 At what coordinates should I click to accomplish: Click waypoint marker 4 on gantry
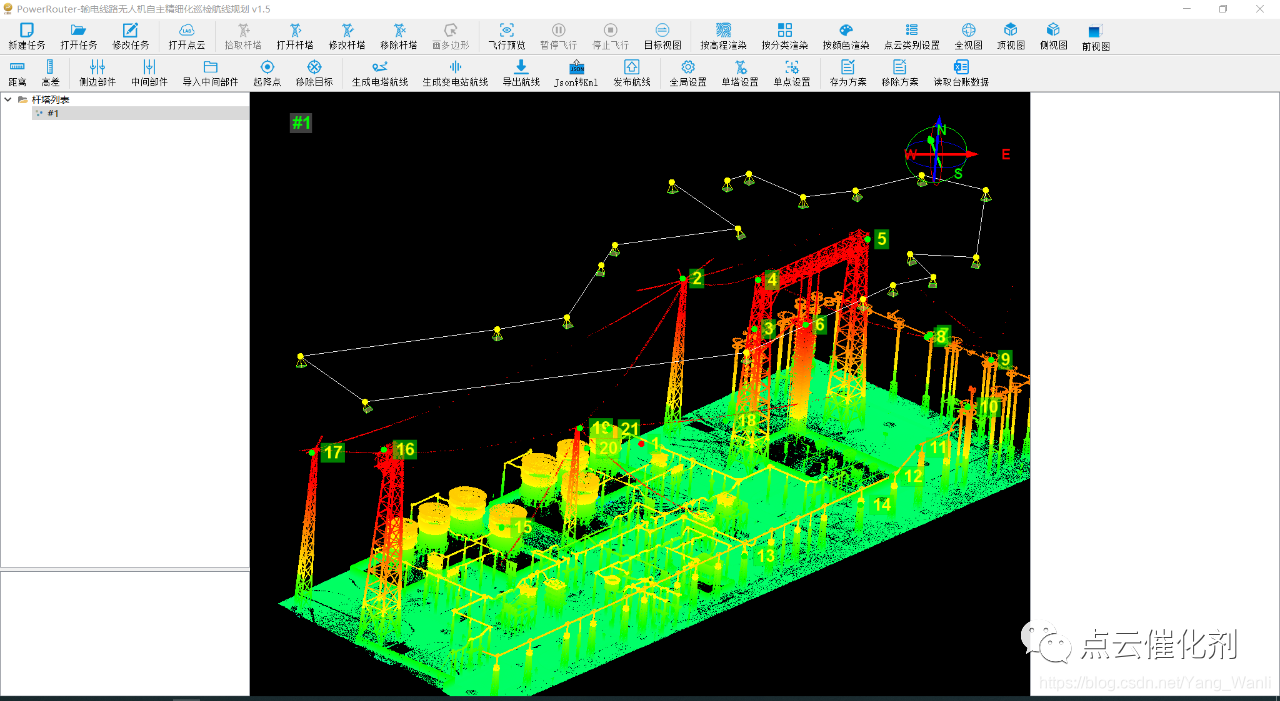coord(772,280)
